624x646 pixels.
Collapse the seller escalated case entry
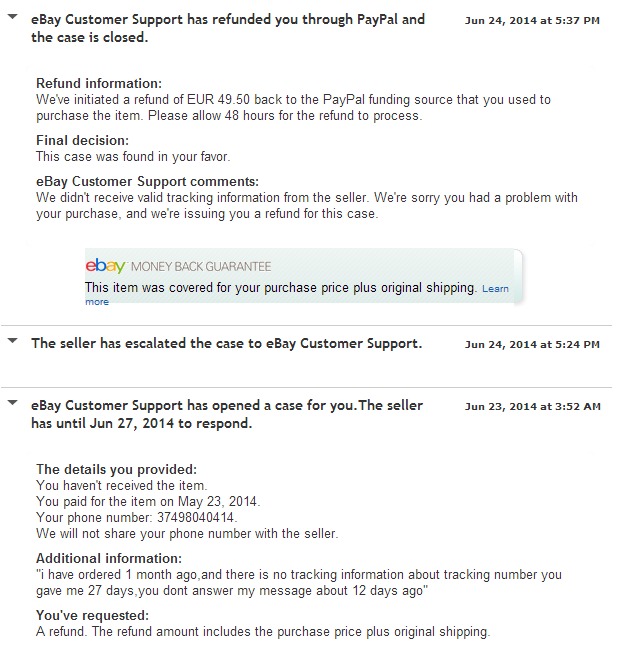pyautogui.click(x=13, y=341)
